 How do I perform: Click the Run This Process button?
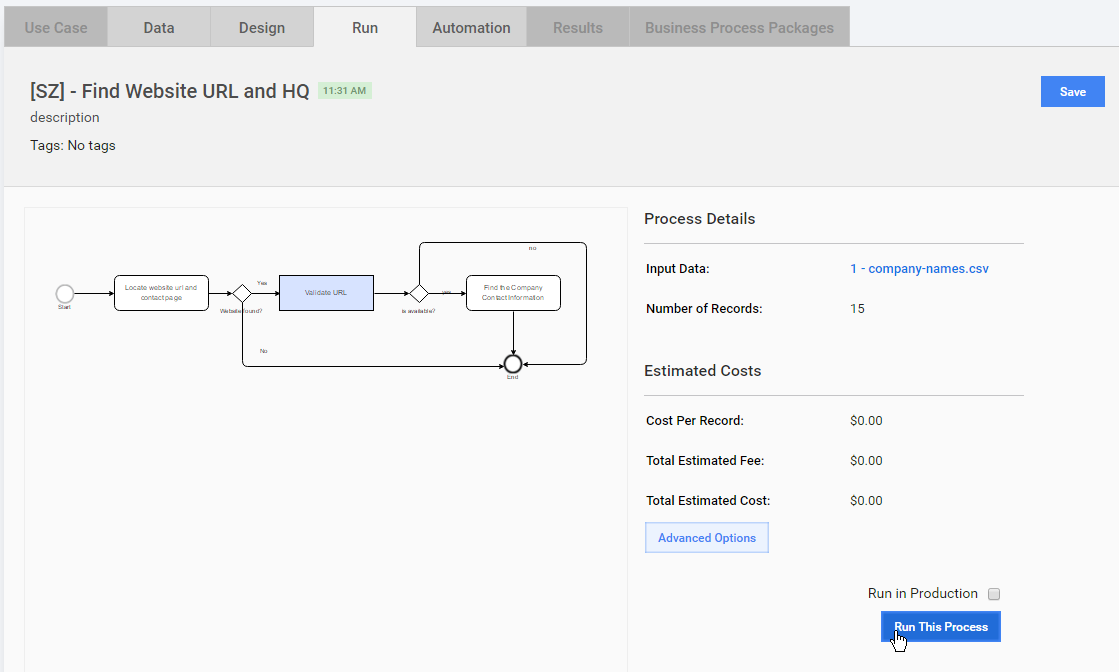[x=941, y=626]
